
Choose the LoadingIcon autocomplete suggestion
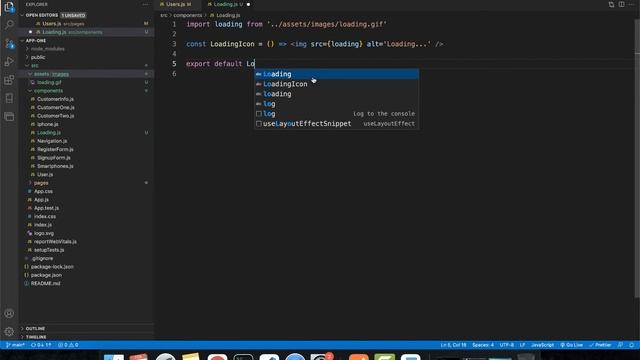(x=337, y=84)
